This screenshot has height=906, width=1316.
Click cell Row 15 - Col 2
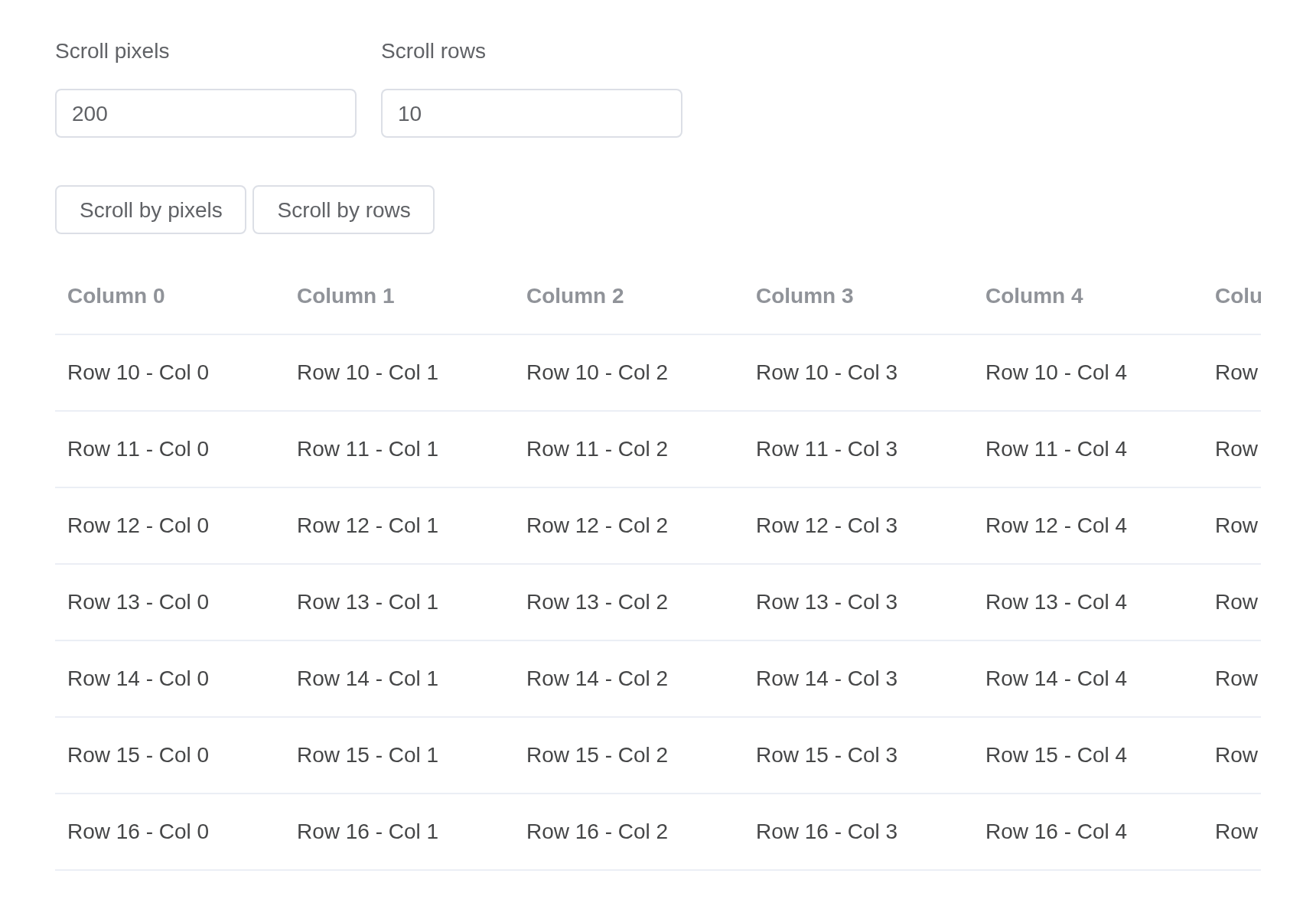pos(629,755)
